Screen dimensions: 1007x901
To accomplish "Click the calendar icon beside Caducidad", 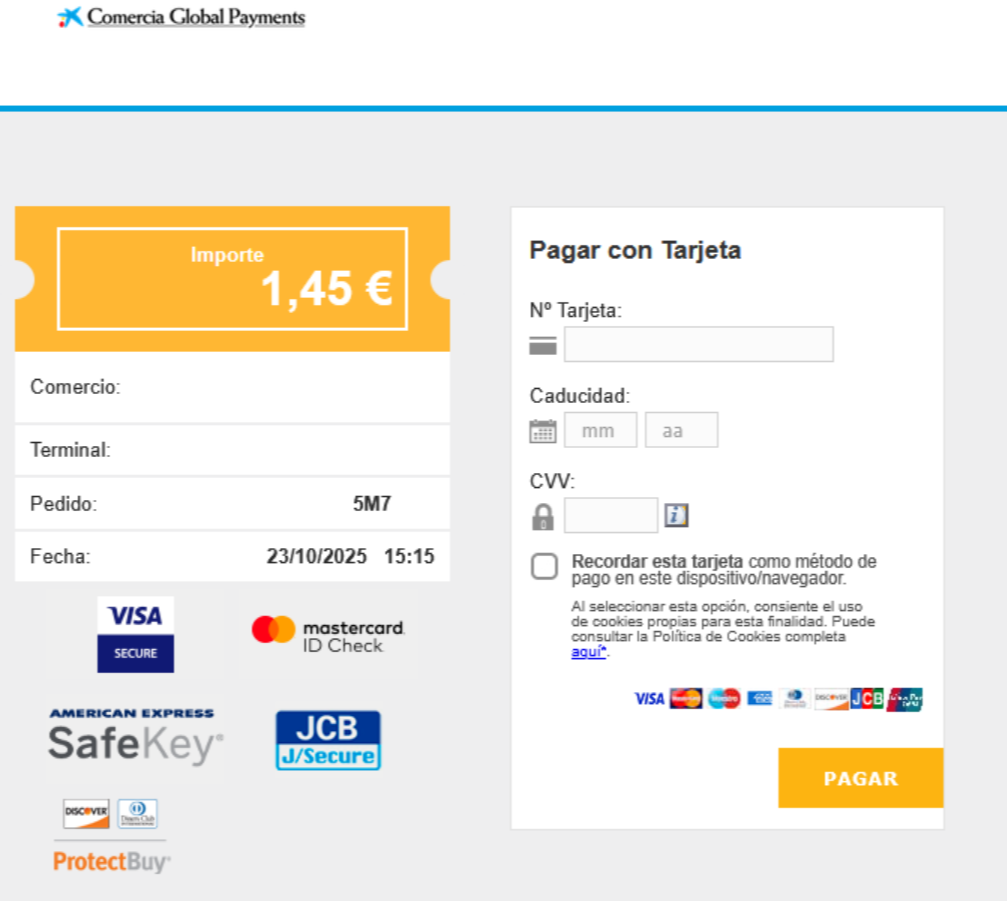I will tap(542, 431).
